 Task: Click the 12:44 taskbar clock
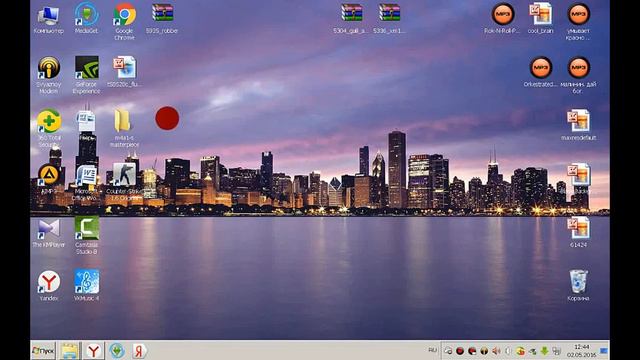[x=582, y=347]
